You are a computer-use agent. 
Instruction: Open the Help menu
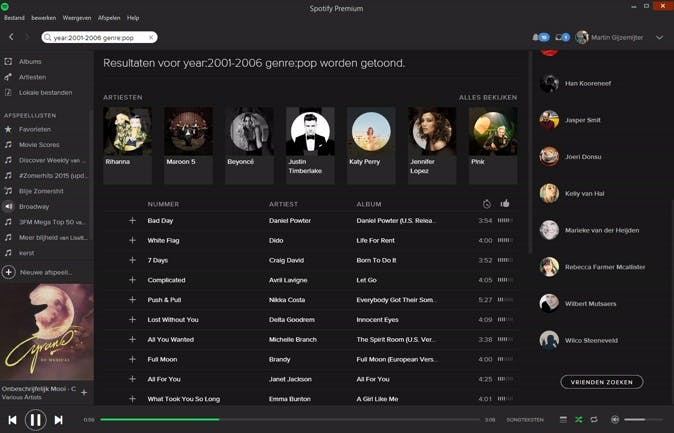(x=133, y=18)
